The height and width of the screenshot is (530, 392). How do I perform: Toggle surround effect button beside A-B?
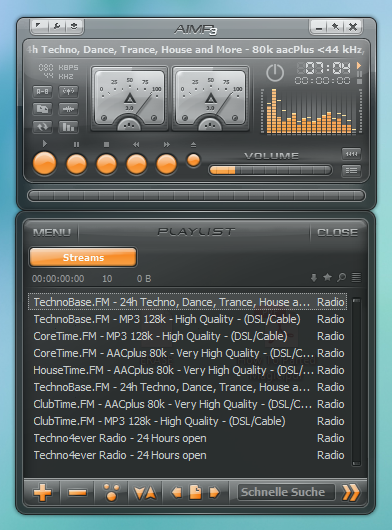click(68, 91)
